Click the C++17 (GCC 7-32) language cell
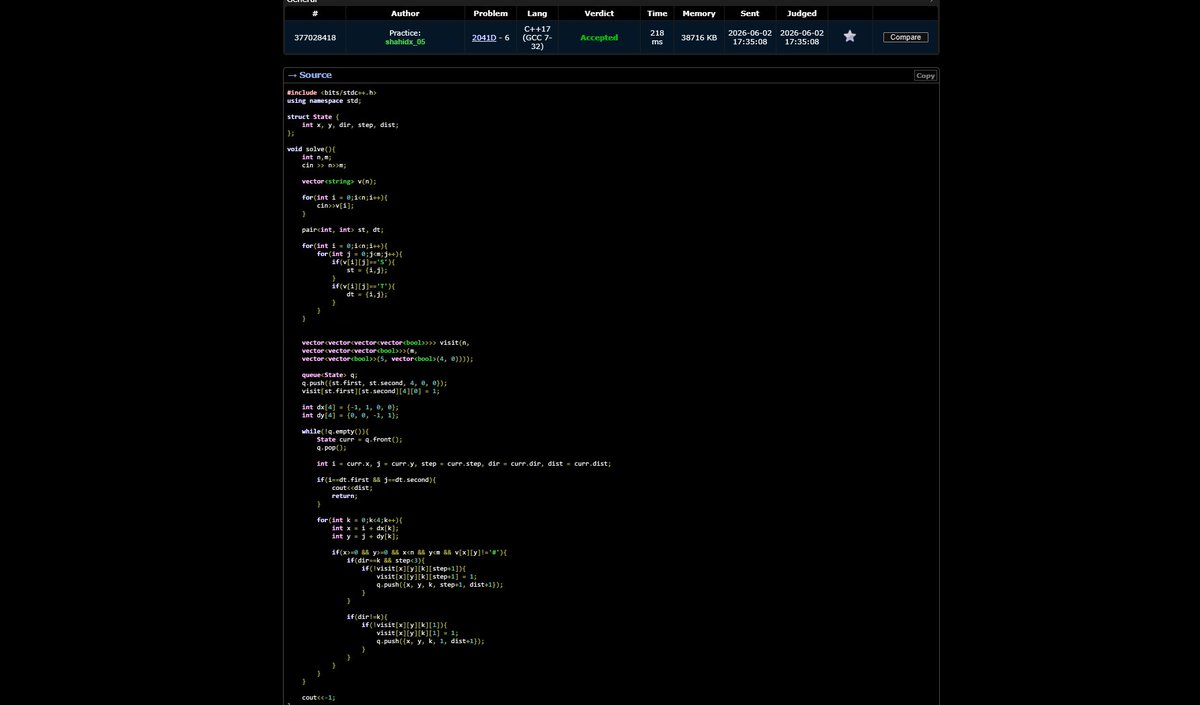This screenshot has width=1200, height=705. pyautogui.click(x=537, y=37)
